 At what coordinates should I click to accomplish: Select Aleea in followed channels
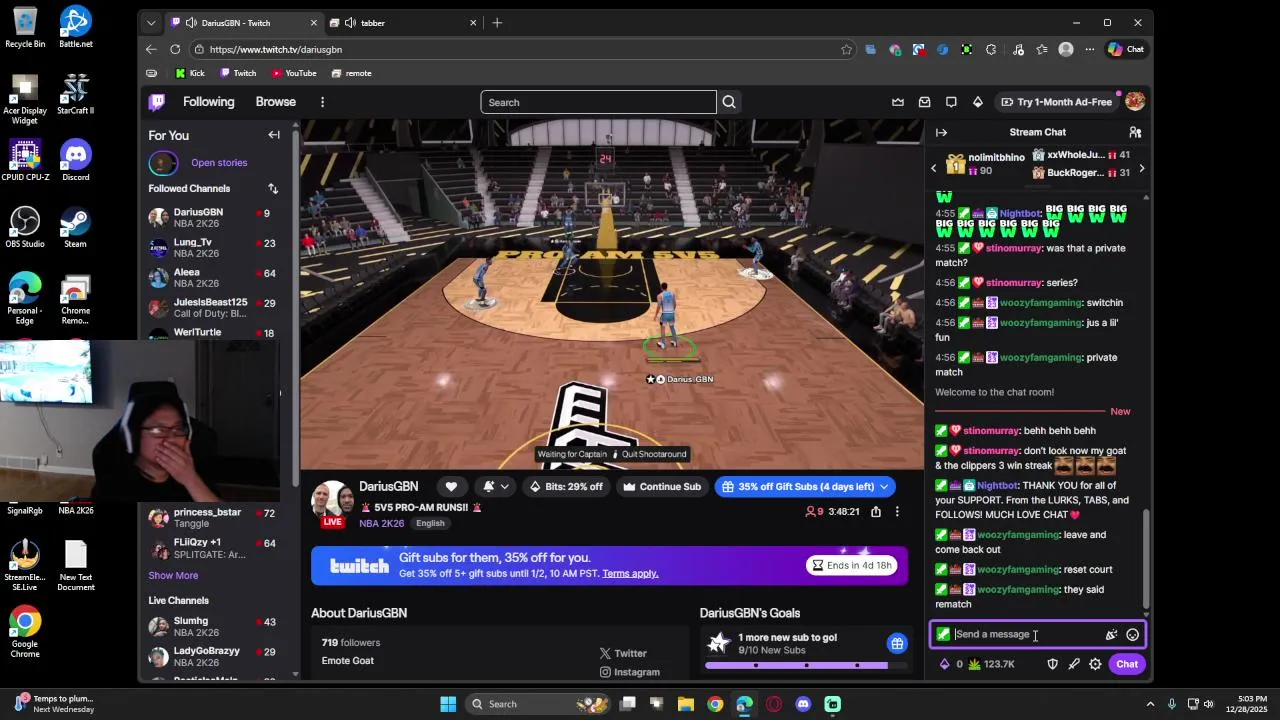[214, 277]
